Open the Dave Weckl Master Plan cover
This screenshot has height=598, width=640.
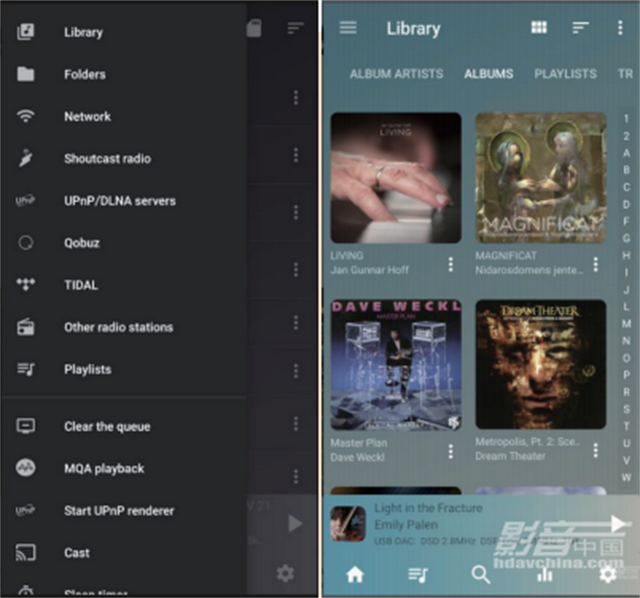point(396,365)
